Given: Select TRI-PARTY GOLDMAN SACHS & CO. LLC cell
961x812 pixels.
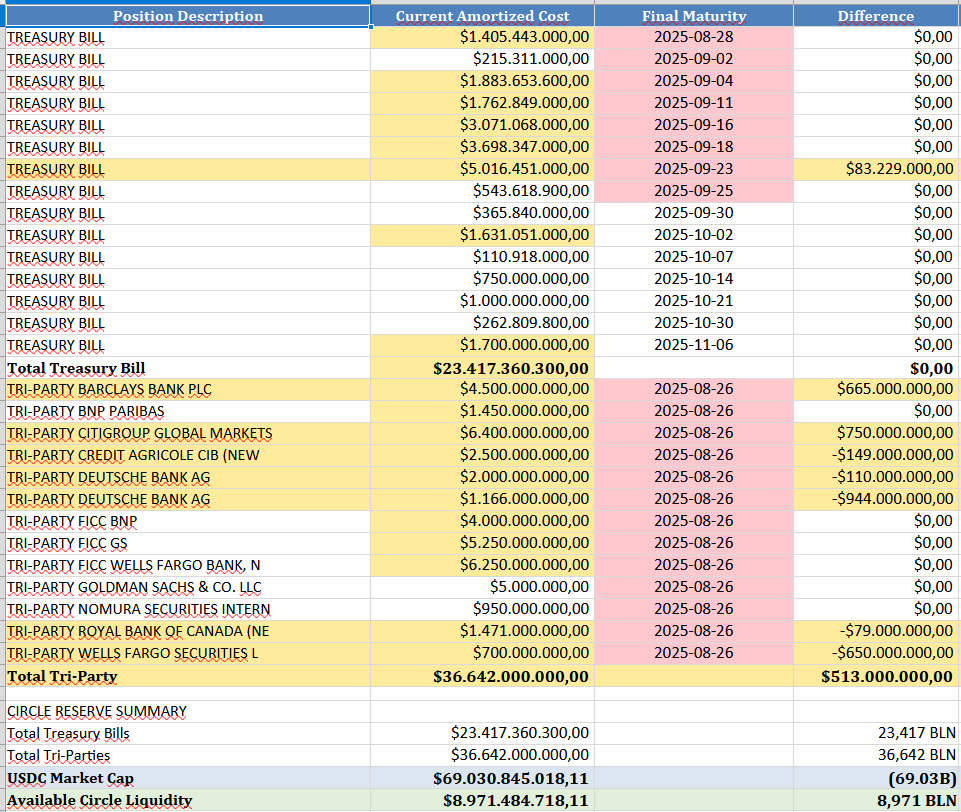Looking at the screenshot, I should coord(188,588).
